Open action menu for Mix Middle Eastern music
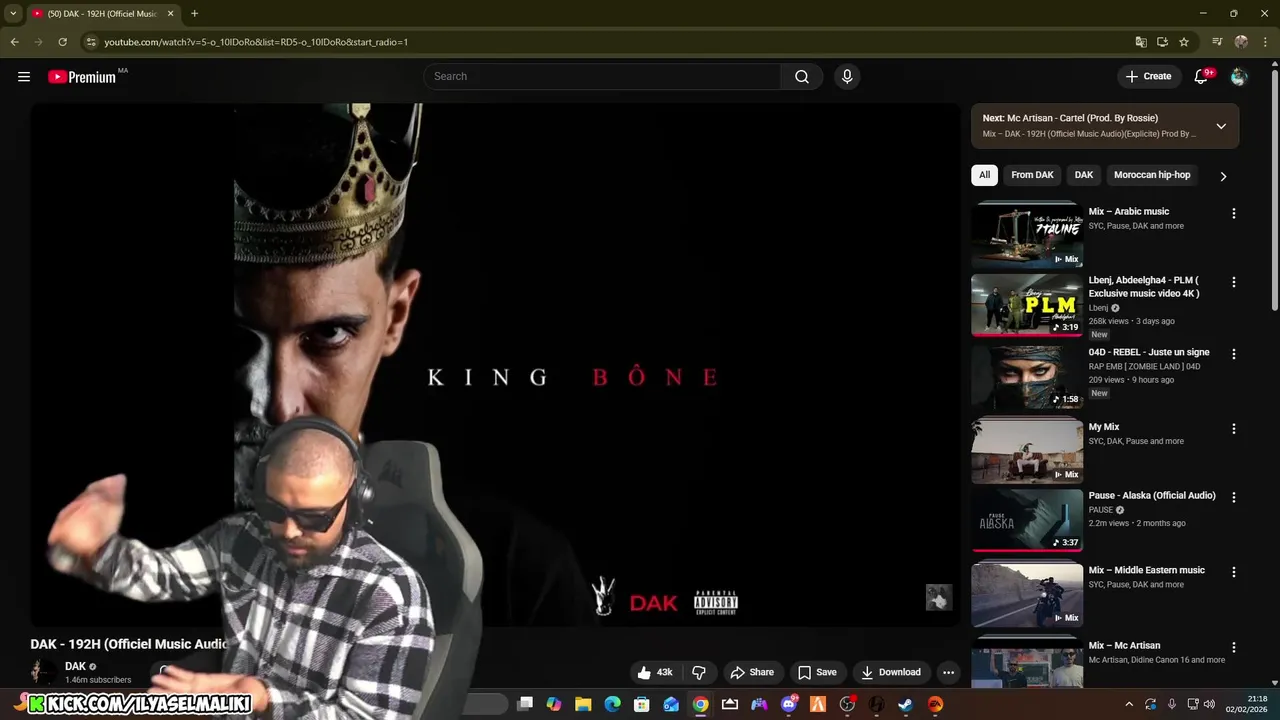1280x720 pixels. point(1233,572)
